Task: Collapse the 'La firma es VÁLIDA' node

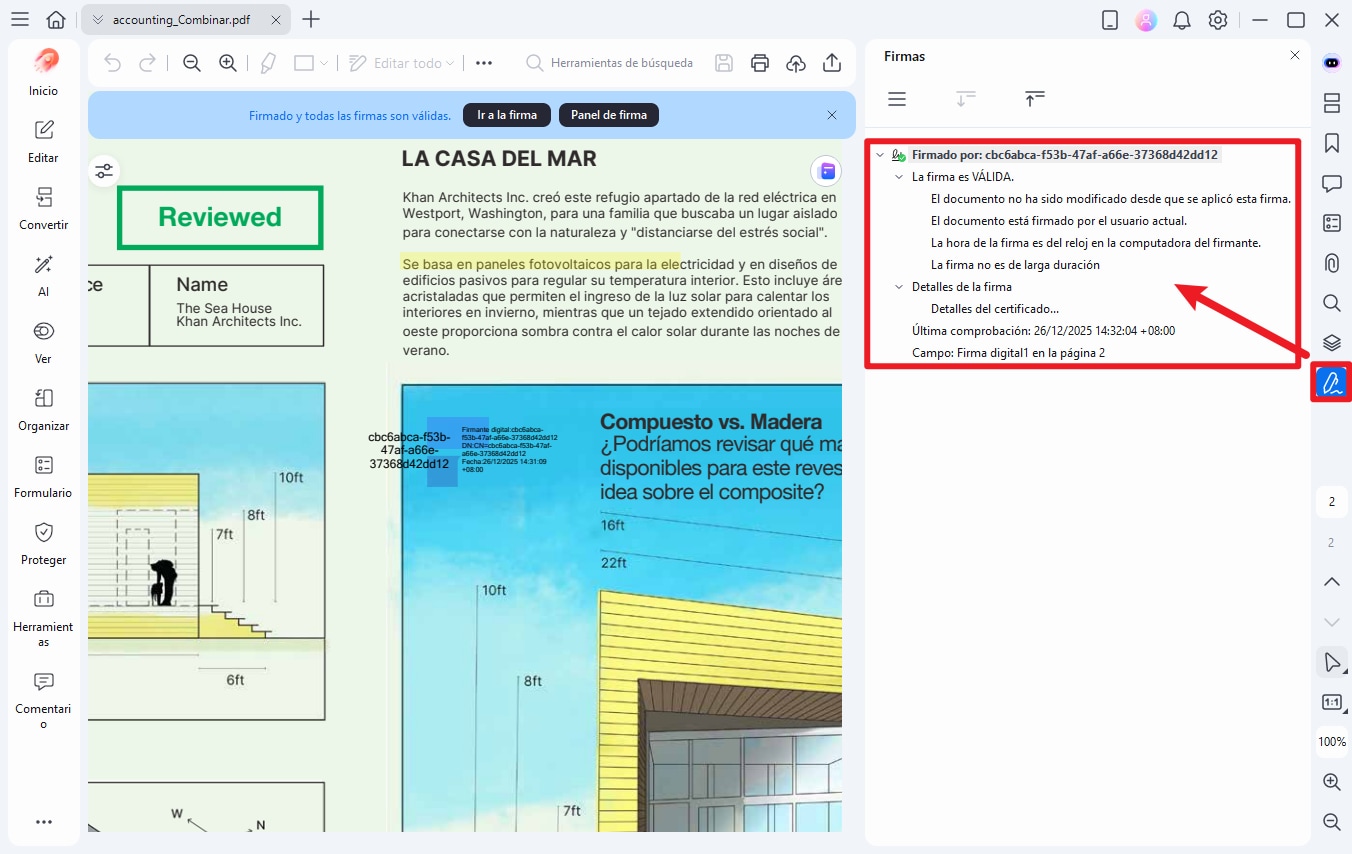Action: 899,177
